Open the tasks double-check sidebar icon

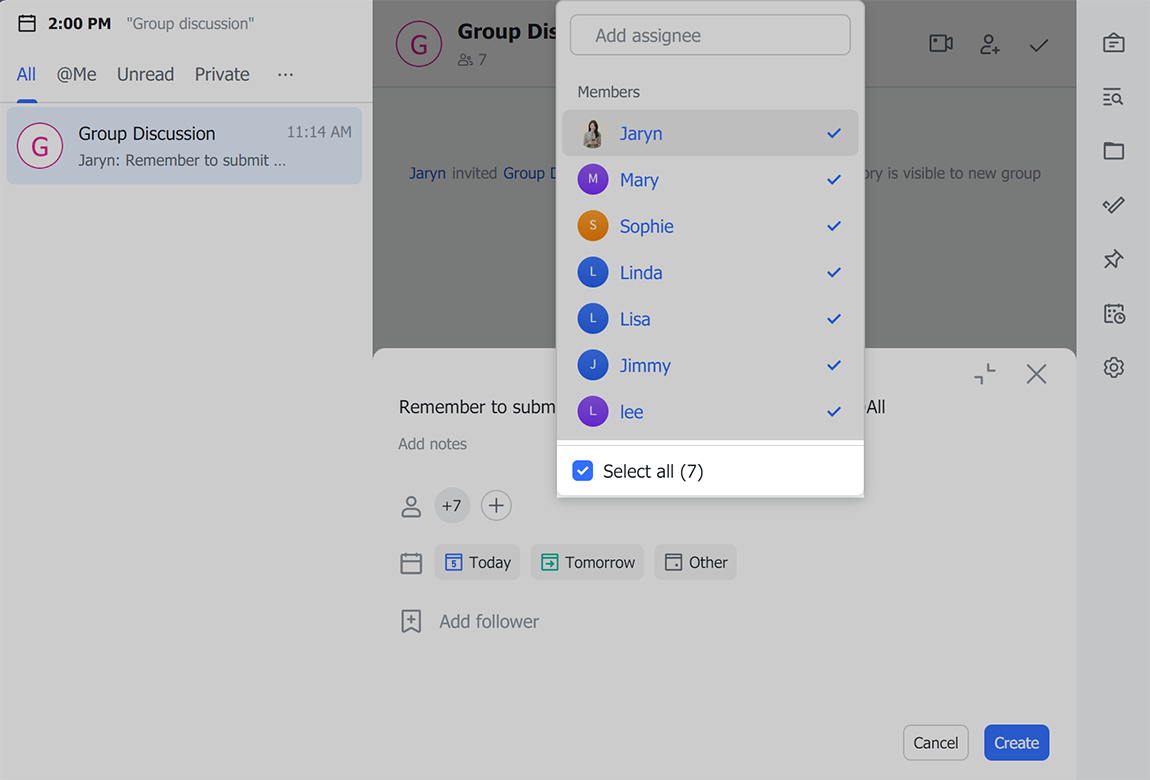[x=1113, y=205]
